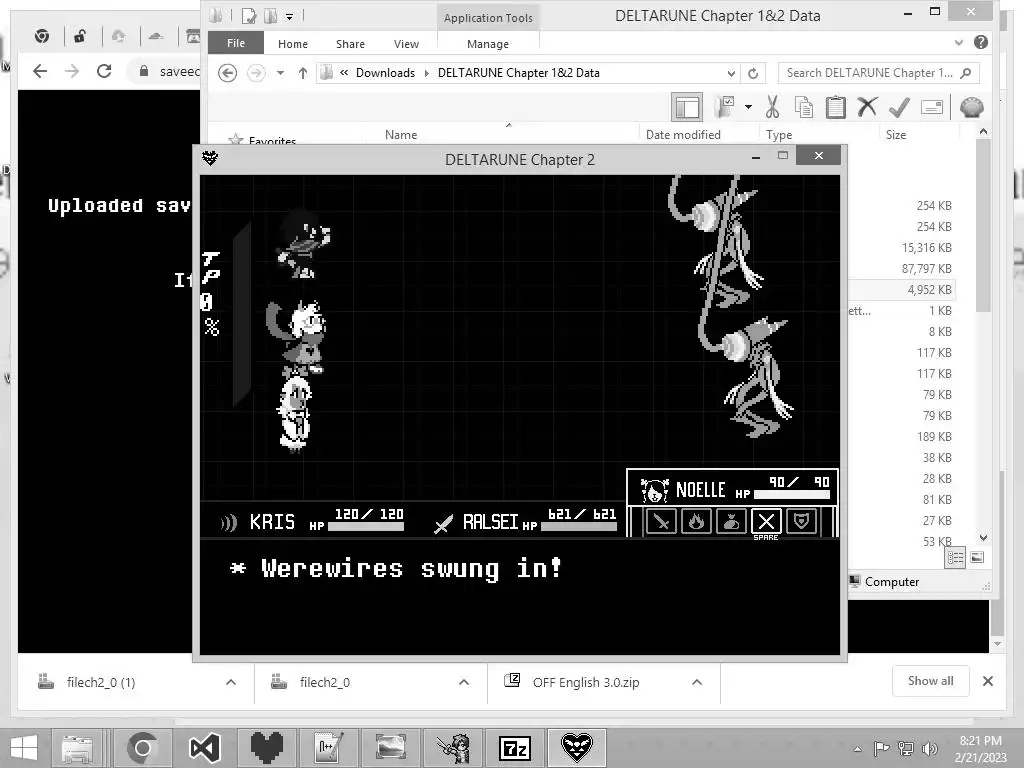
Task: Switch to the View ribbon tab
Action: tap(406, 44)
